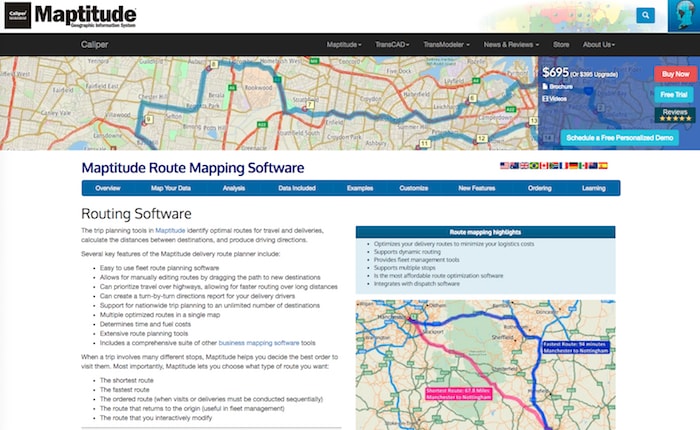700x430 pixels.
Task: Click the Routing Software heading
Action: pos(136,213)
